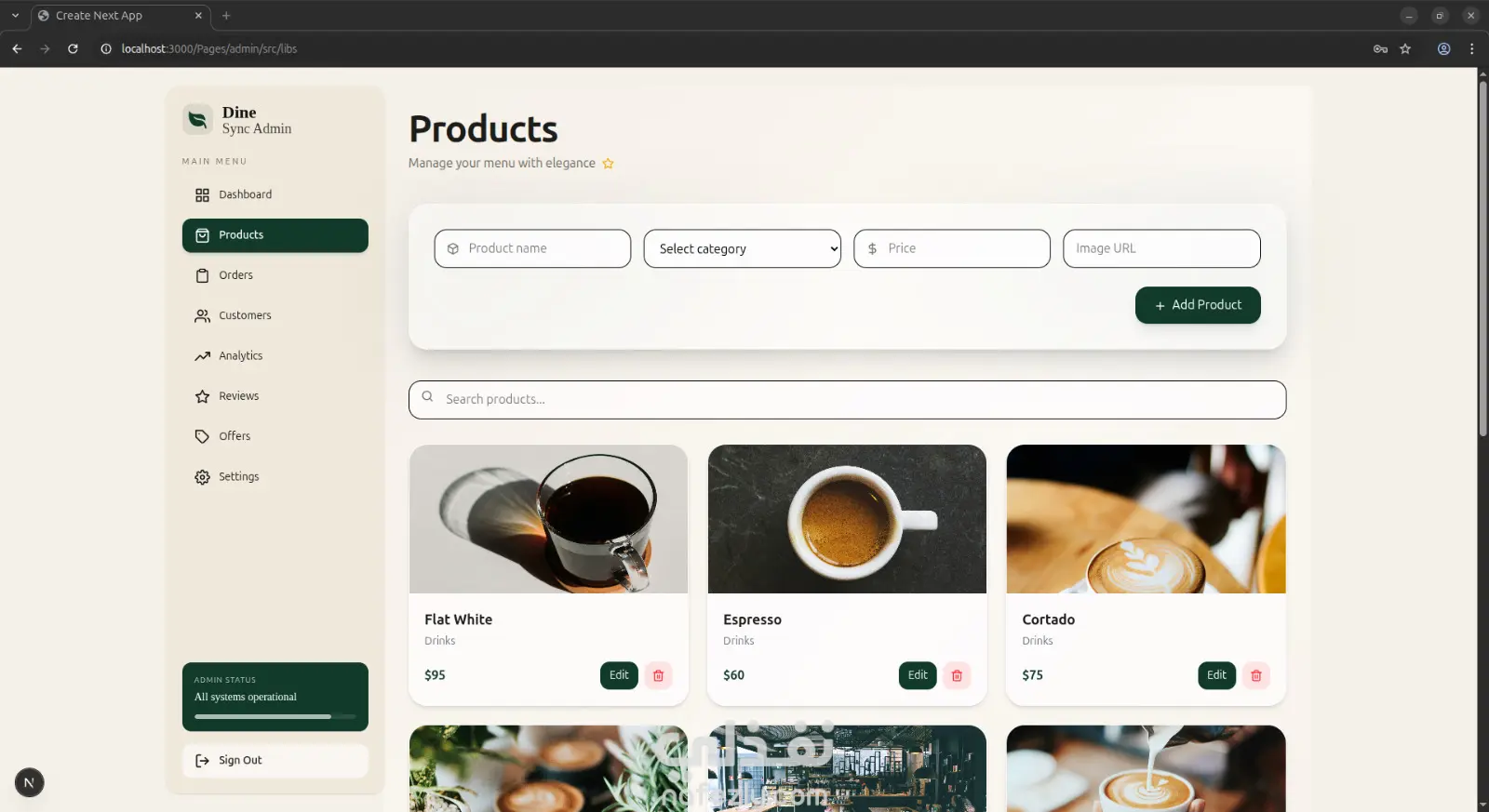Click the Next.js dev tools badge
This screenshot has height=812, width=1489.
29,782
